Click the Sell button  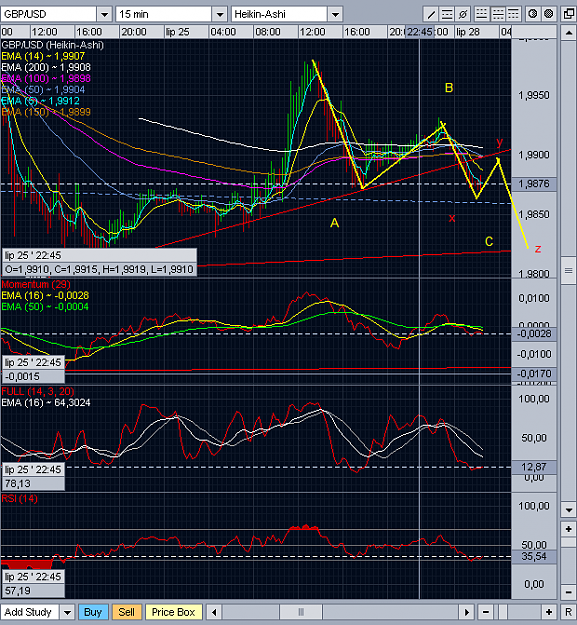point(126,612)
